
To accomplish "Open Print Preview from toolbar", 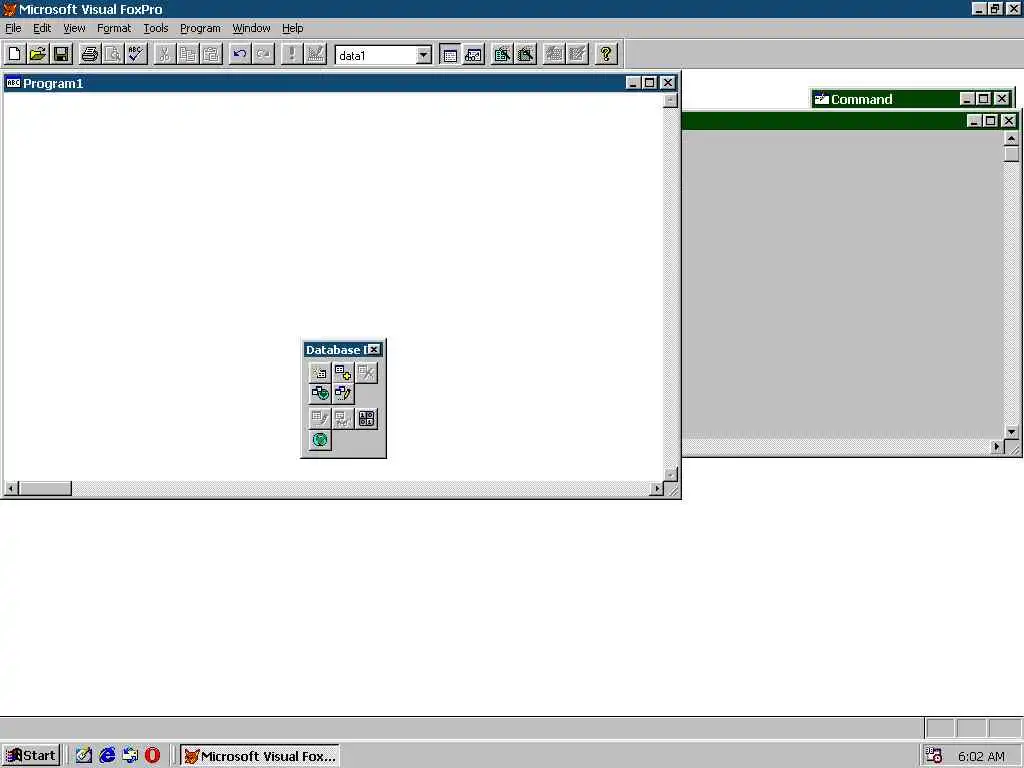I will (x=113, y=54).
